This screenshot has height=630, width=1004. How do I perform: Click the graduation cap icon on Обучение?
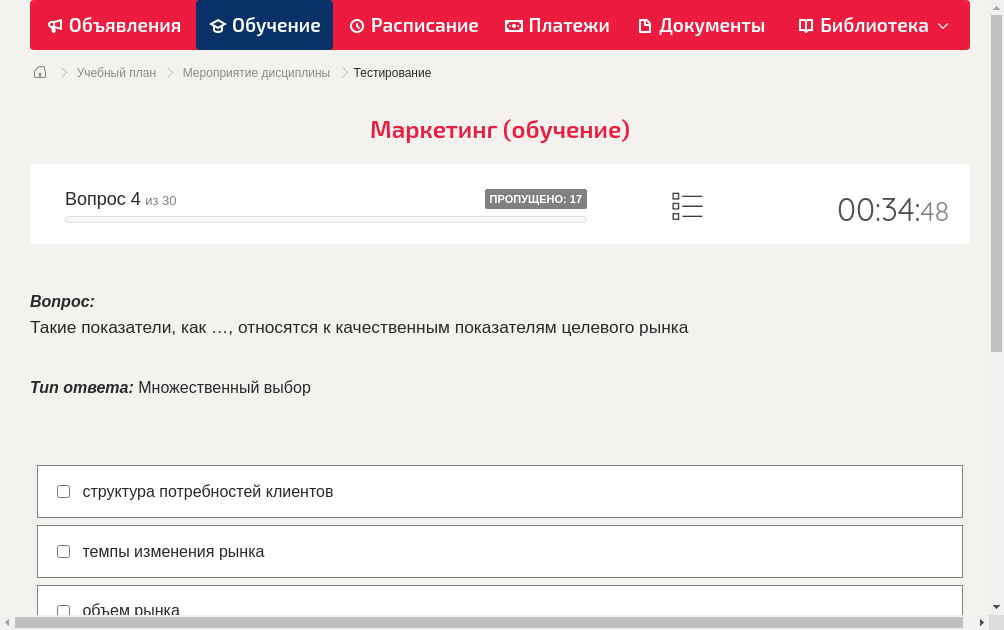[x=219, y=25]
